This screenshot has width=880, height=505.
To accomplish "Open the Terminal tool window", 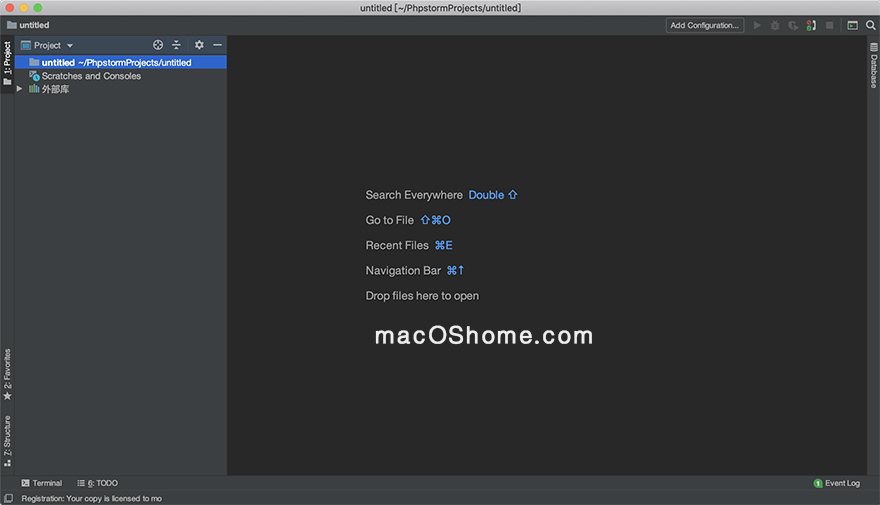I will [42, 483].
